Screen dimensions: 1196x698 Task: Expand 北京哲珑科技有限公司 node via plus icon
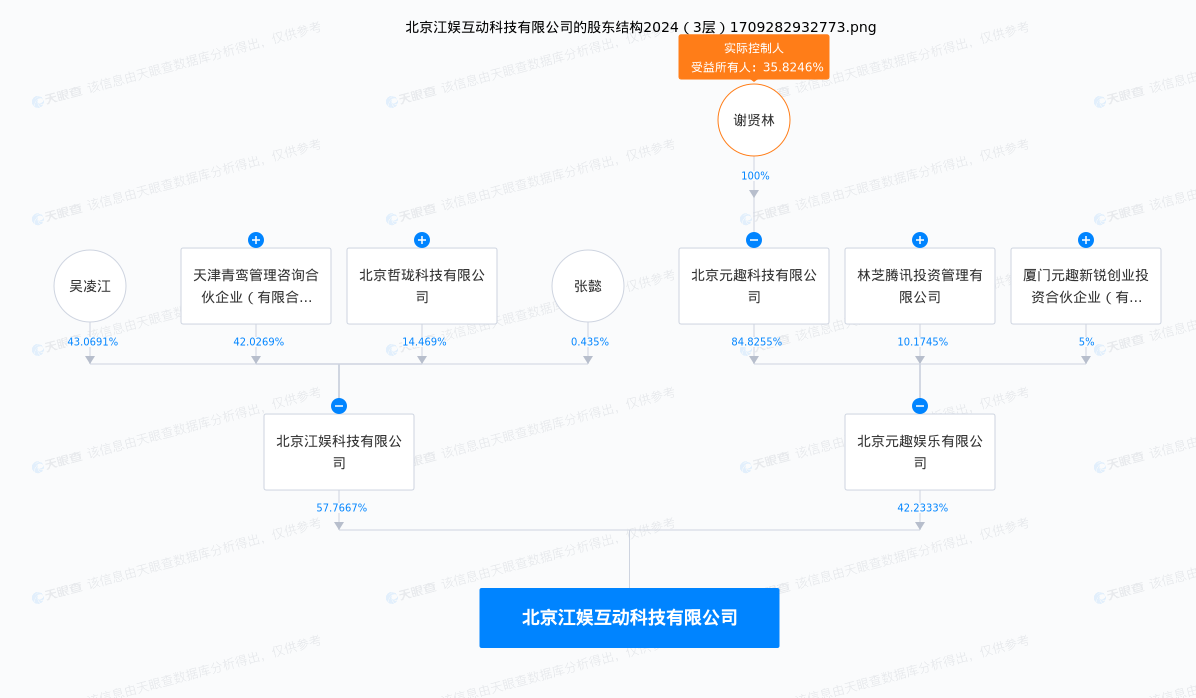[x=422, y=240]
